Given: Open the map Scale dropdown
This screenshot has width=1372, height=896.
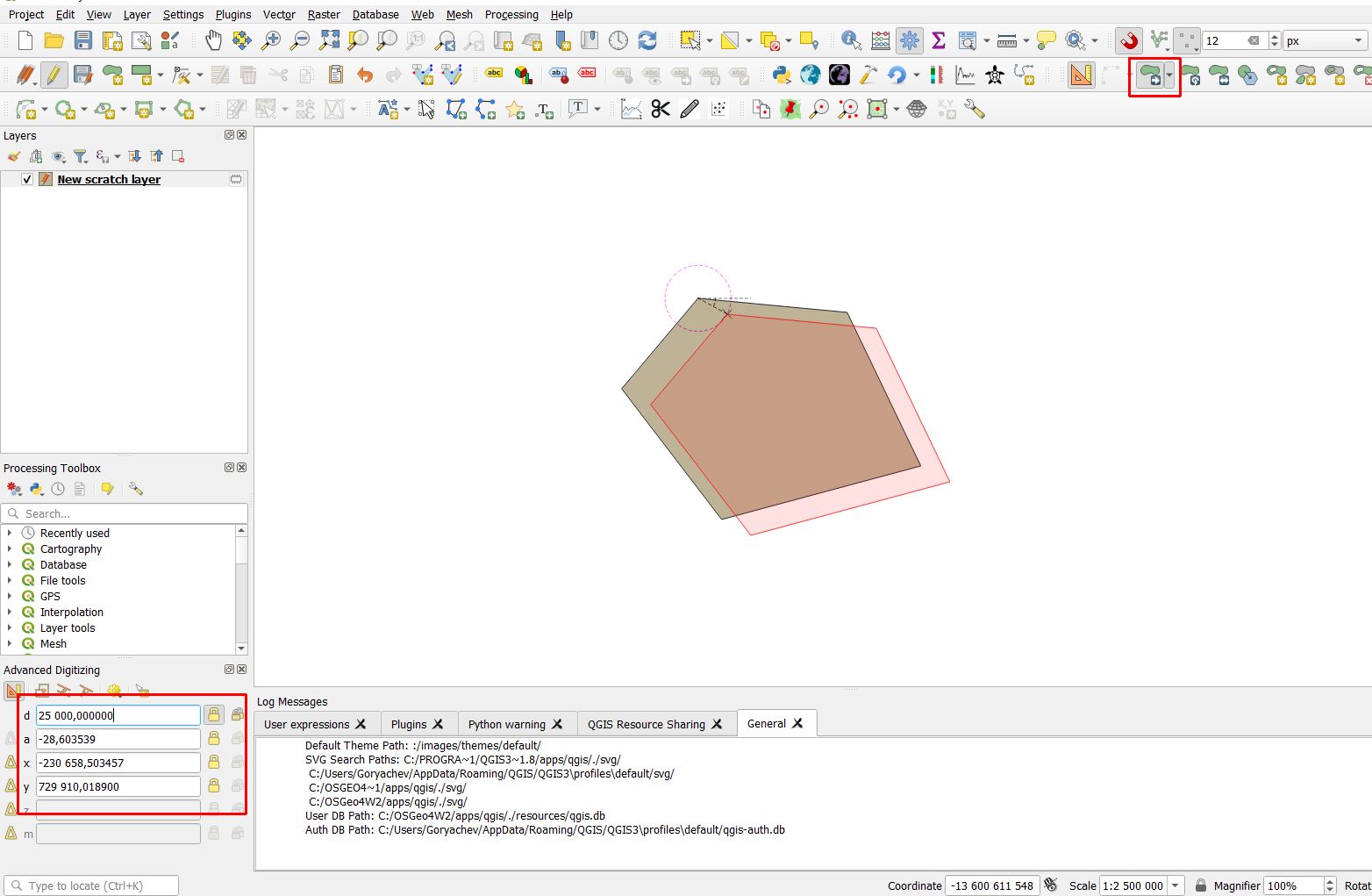Looking at the screenshot, I should click(1175, 885).
